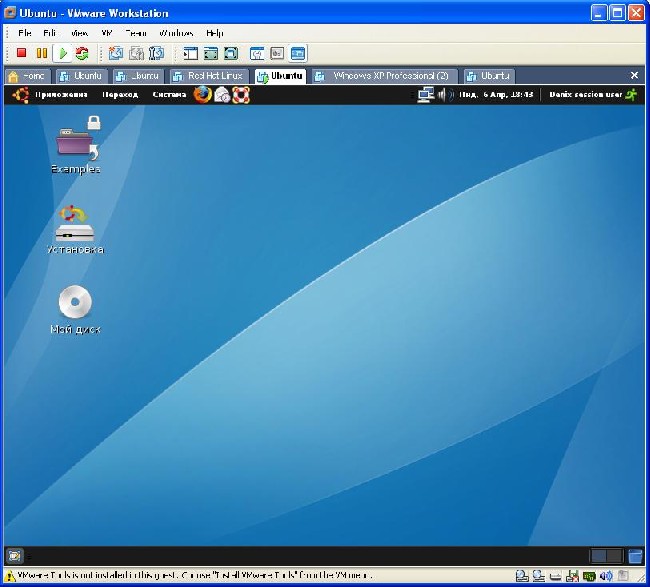Image resolution: width=650 pixels, height=587 pixels.
Task: Open the Help menu
Action: coord(215,33)
